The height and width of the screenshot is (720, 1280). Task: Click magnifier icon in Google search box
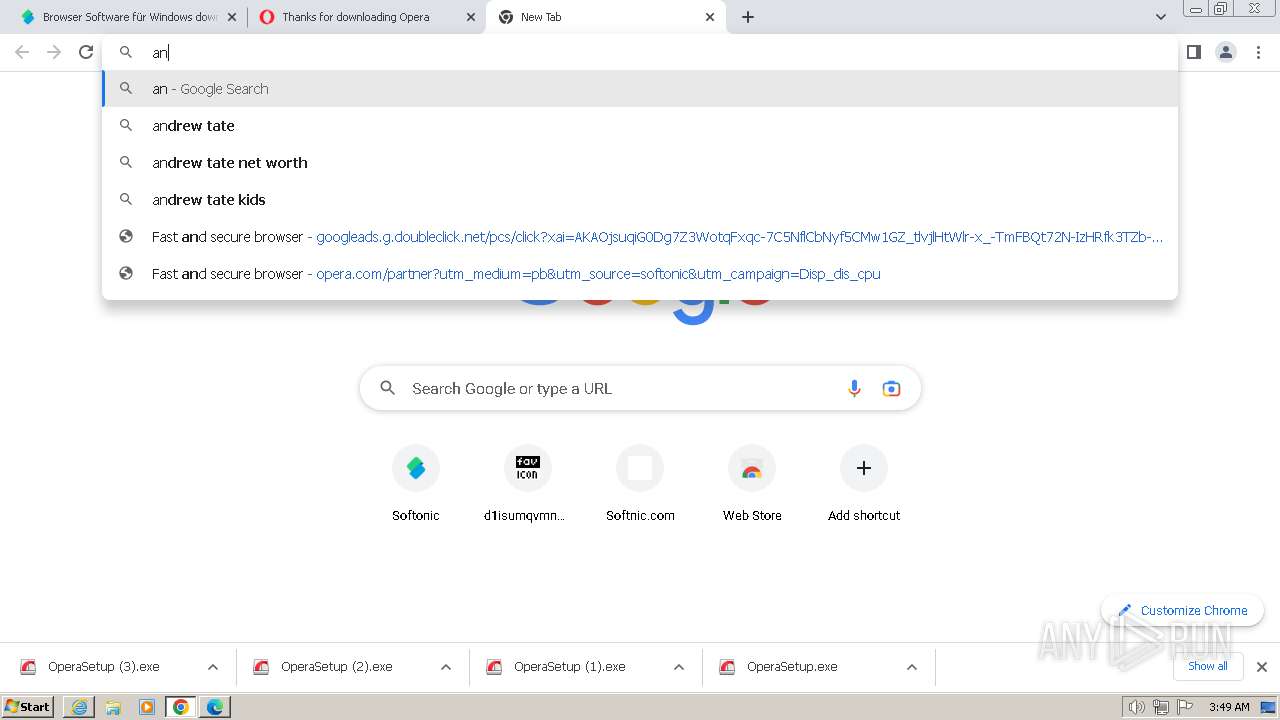click(387, 389)
